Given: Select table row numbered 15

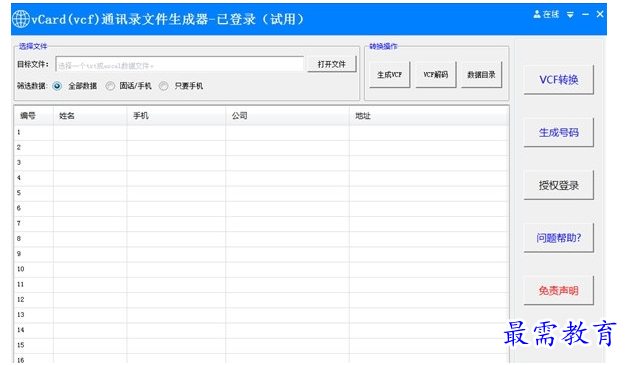Looking at the screenshot, I should point(261,345).
